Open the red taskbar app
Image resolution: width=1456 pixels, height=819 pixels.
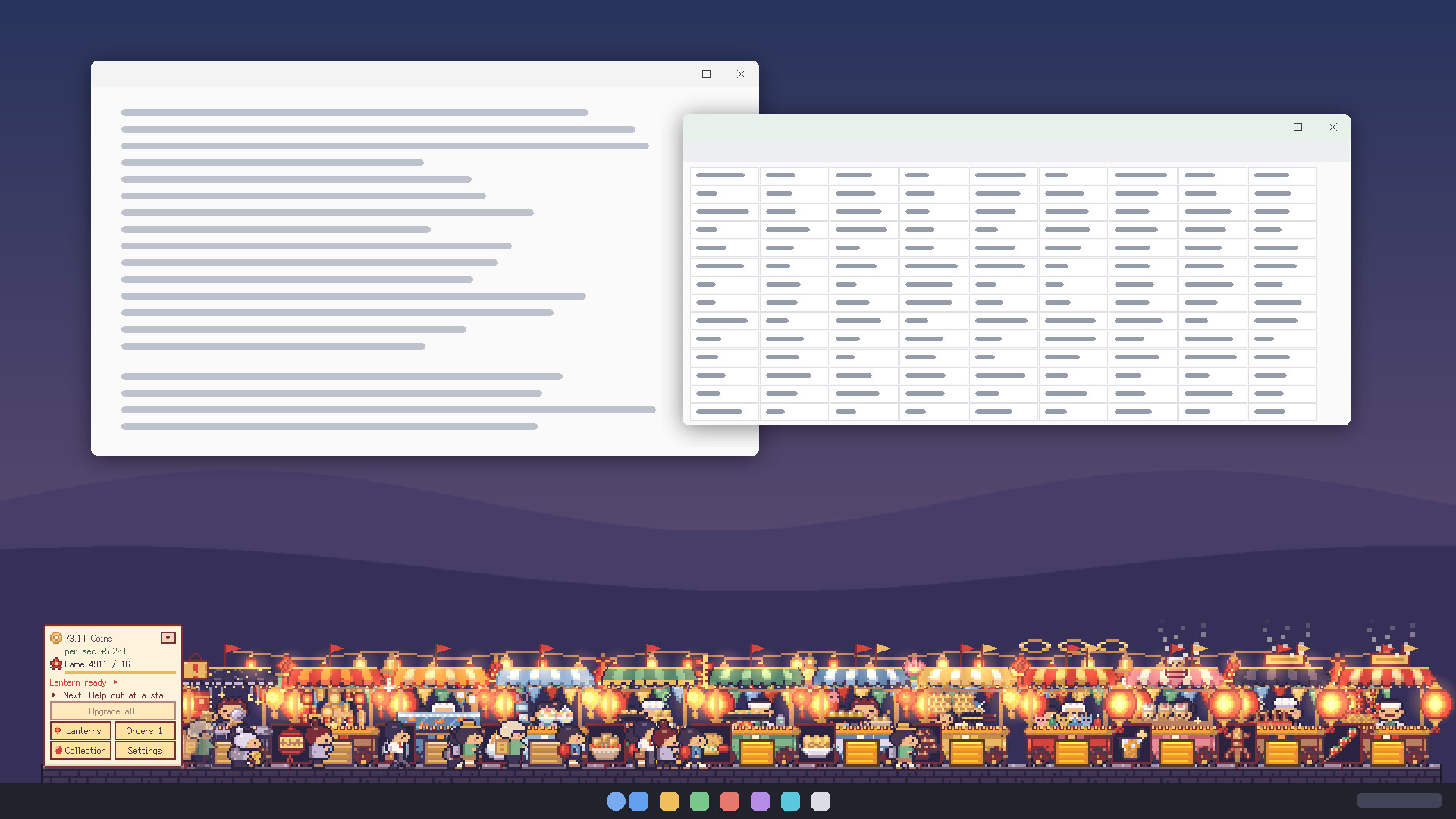pos(730,801)
